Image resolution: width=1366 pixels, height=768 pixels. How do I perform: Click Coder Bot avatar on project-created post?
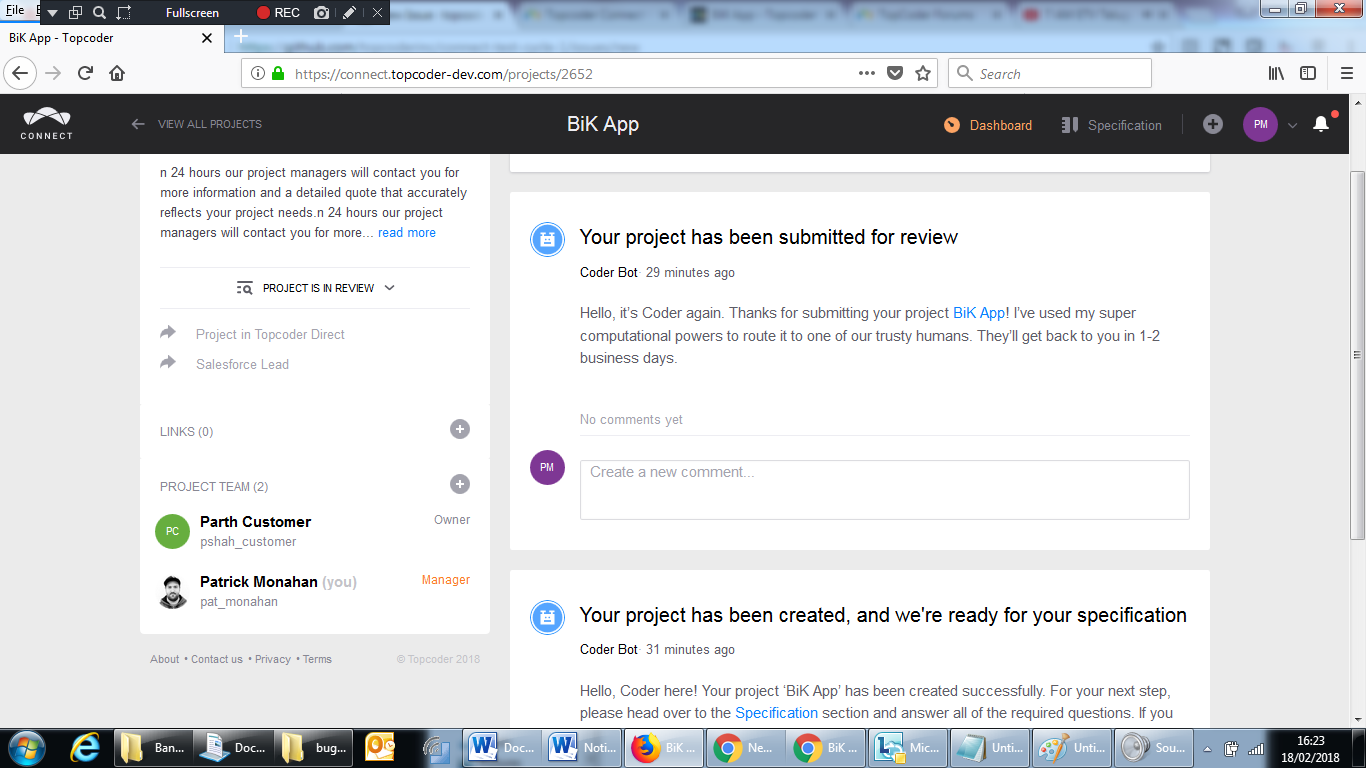[547, 617]
